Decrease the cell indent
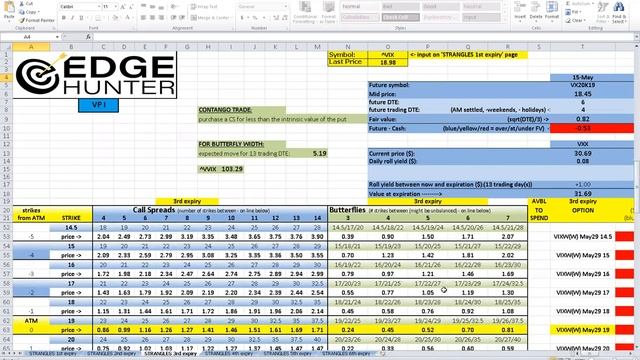Screen dimensions: 640x360 coord(173,18)
